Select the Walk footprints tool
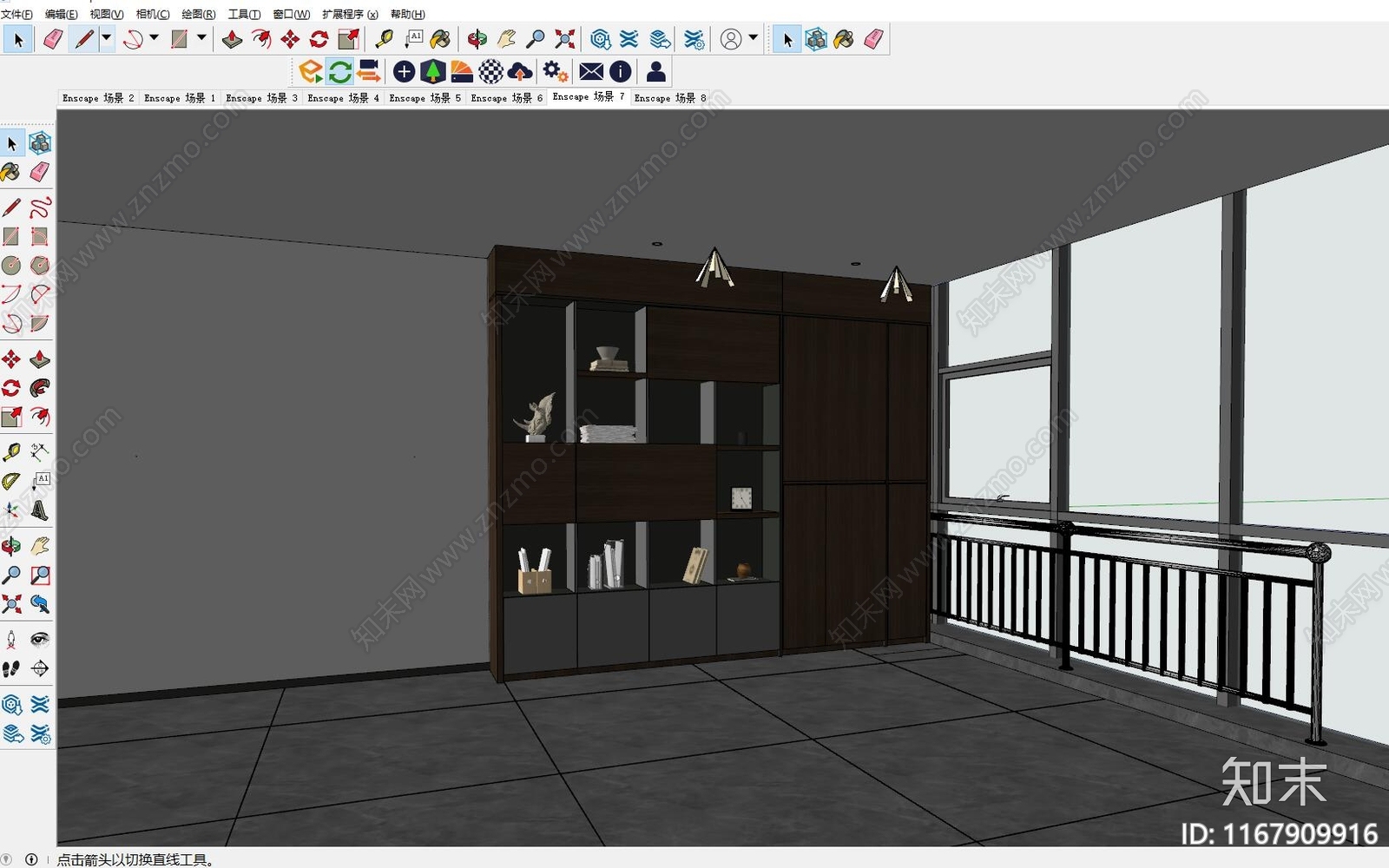Image resolution: width=1389 pixels, height=868 pixels. (11, 668)
